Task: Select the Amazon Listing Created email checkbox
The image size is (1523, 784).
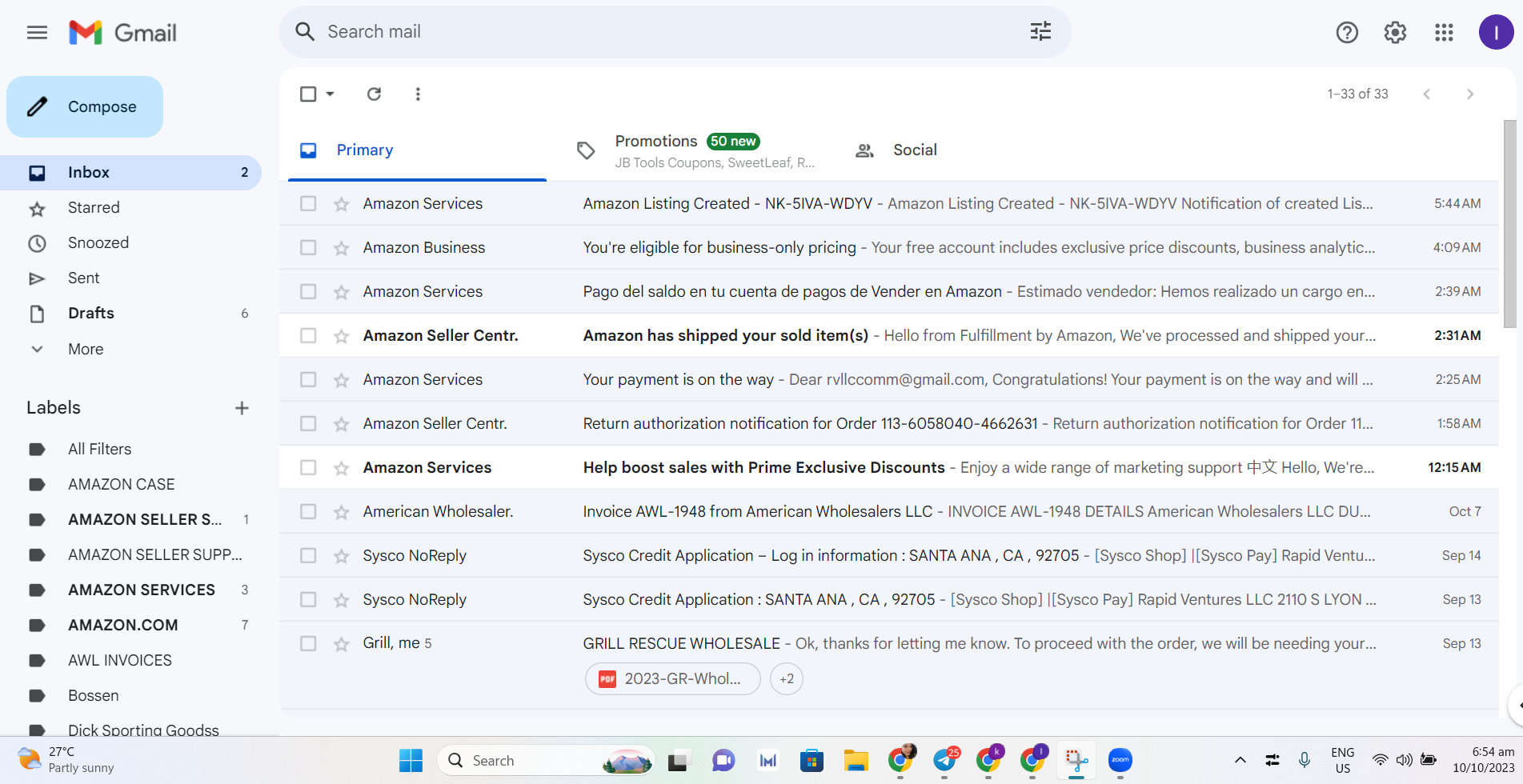Action: (308, 203)
